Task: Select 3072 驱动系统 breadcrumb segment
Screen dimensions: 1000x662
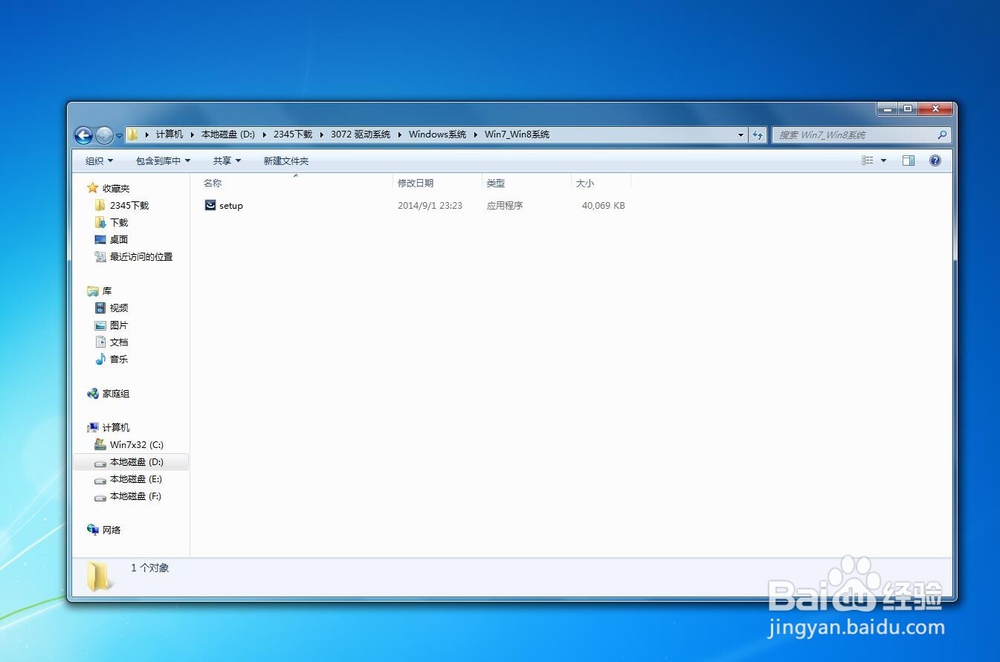Action: pos(360,135)
